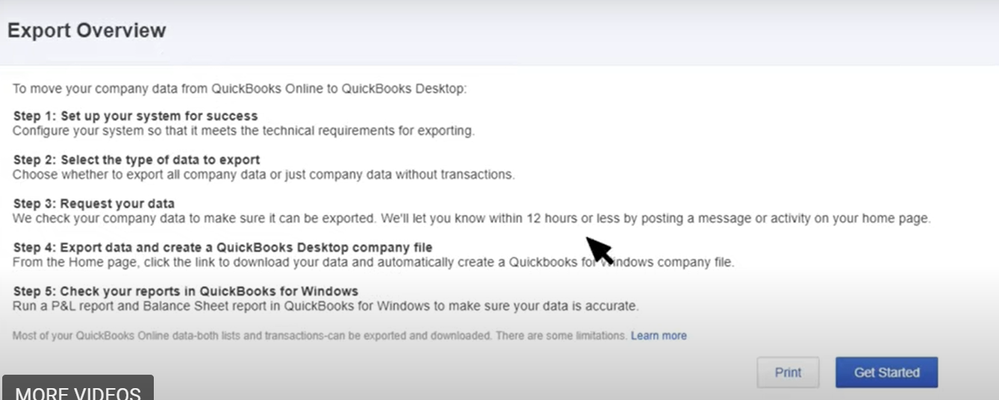Click the 'Configure your system' description line
This screenshot has width=999, height=400.
click(x=243, y=131)
